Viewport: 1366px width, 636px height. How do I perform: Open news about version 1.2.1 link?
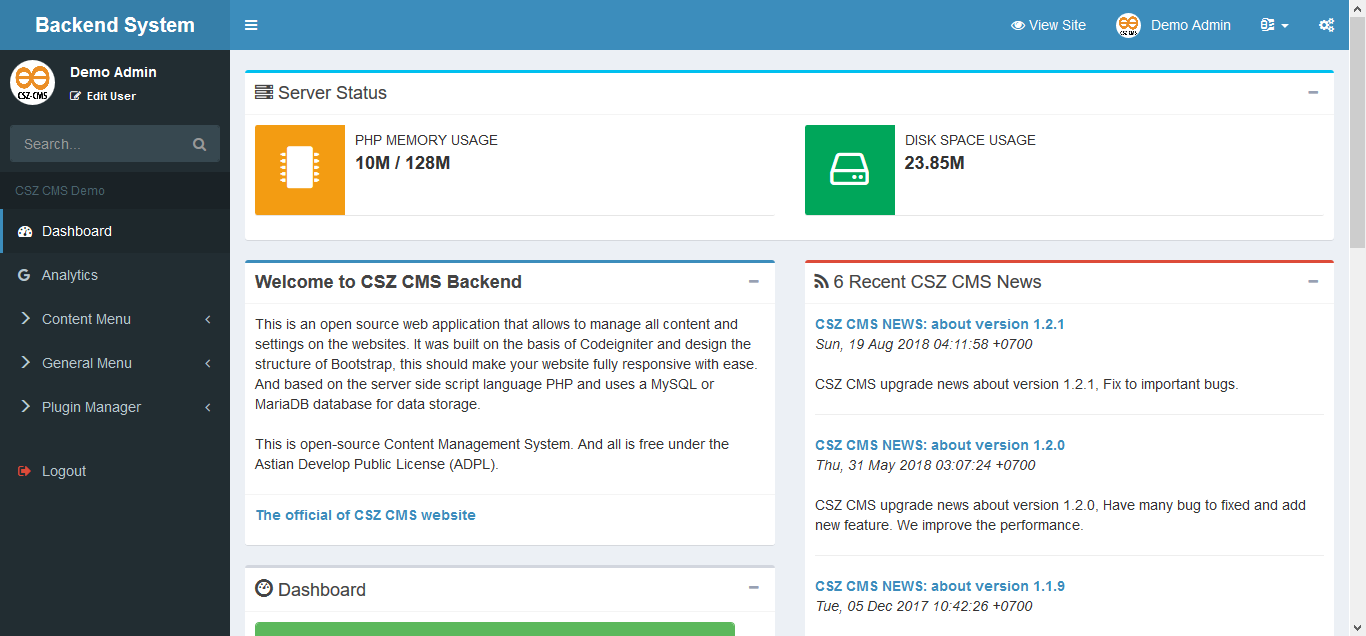point(940,324)
